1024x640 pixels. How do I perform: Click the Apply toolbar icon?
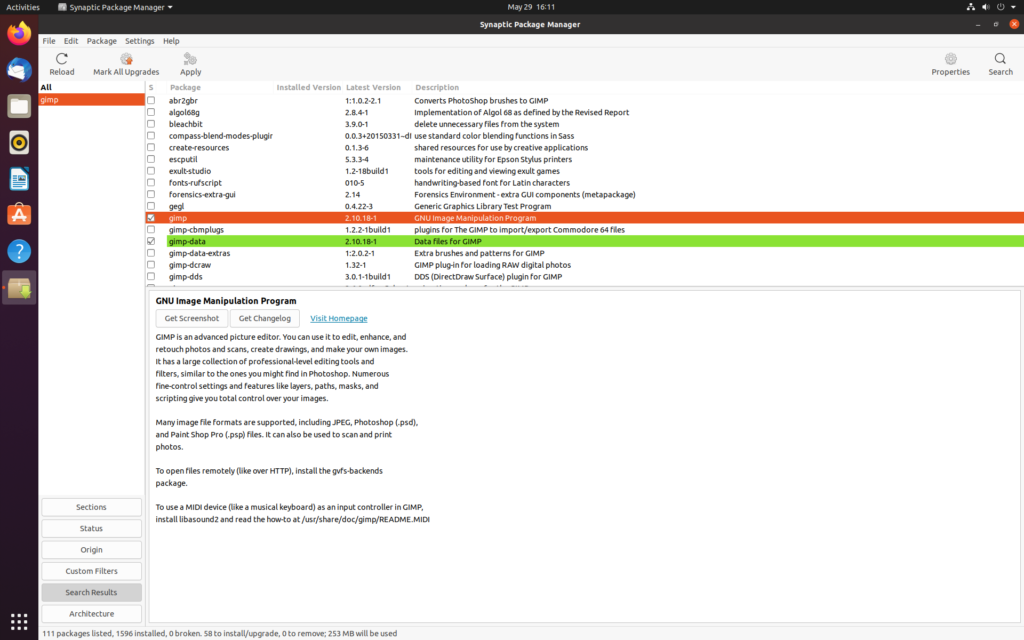click(190, 59)
